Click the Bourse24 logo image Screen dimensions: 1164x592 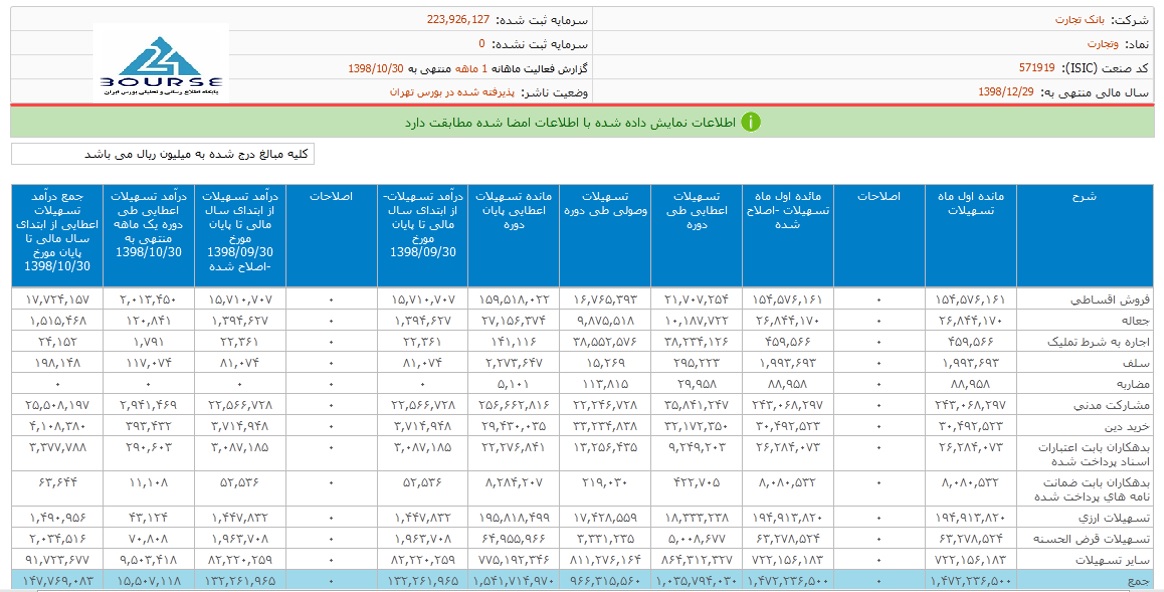pyautogui.click(x=161, y=65)
